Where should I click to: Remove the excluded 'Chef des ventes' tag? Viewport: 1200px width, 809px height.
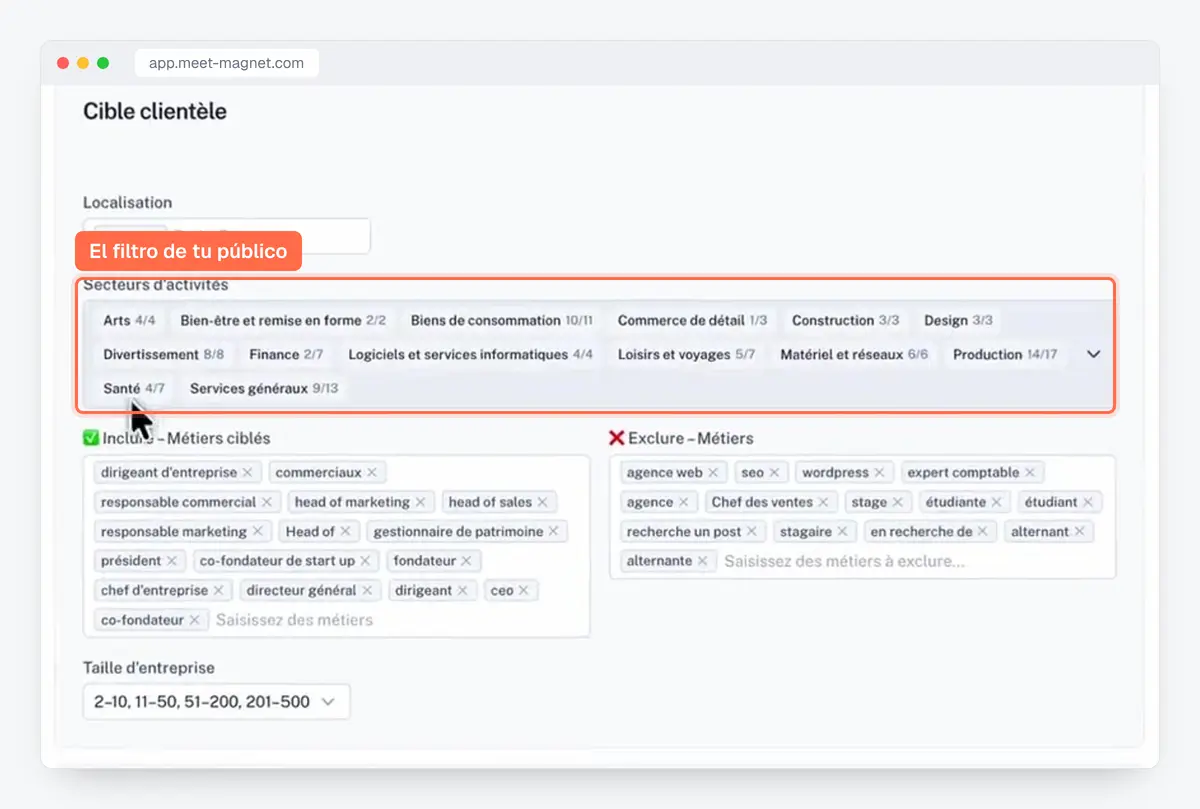coord(823,502)
